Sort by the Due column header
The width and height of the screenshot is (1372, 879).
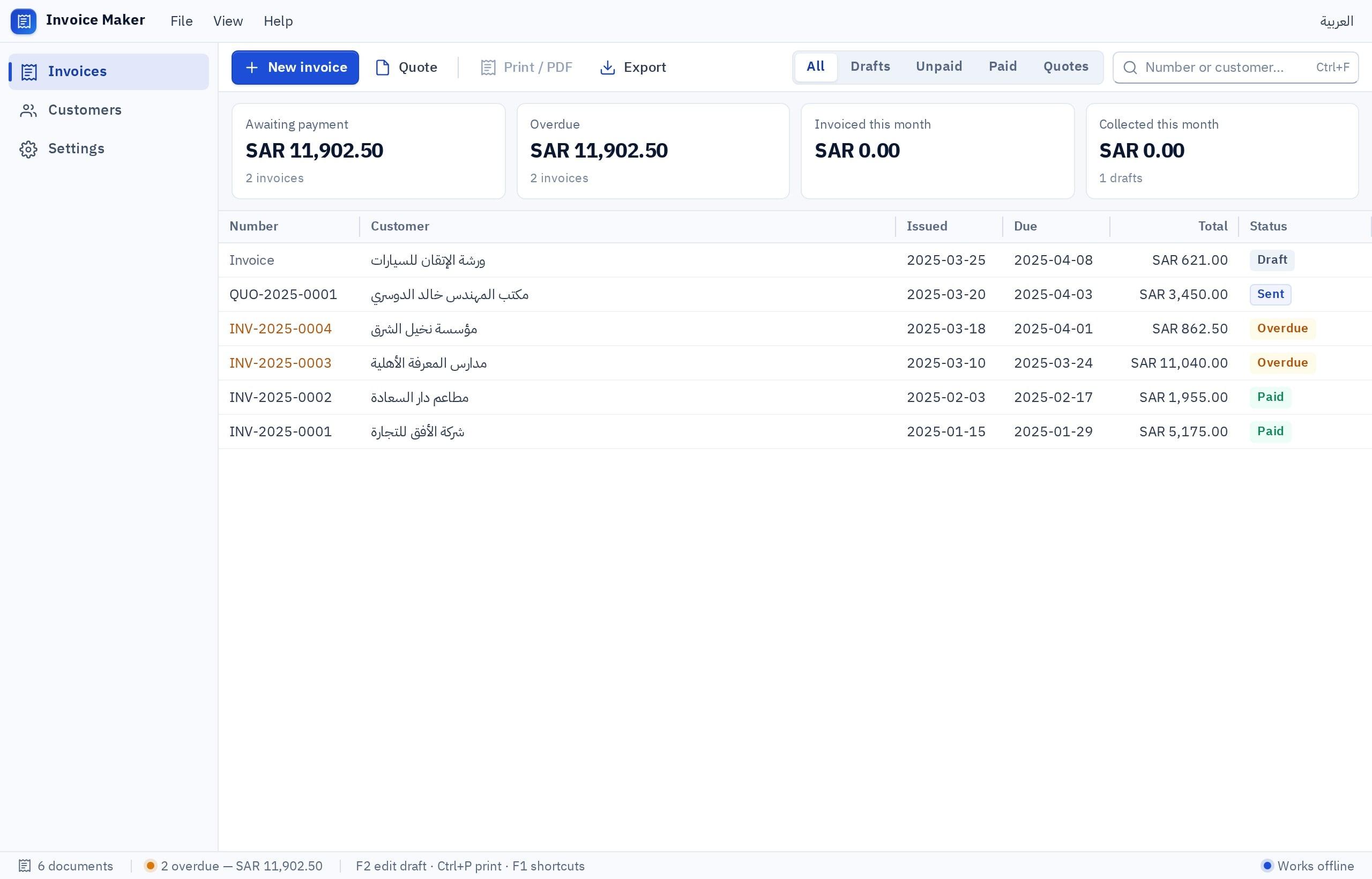click(x=1056, y=227)
